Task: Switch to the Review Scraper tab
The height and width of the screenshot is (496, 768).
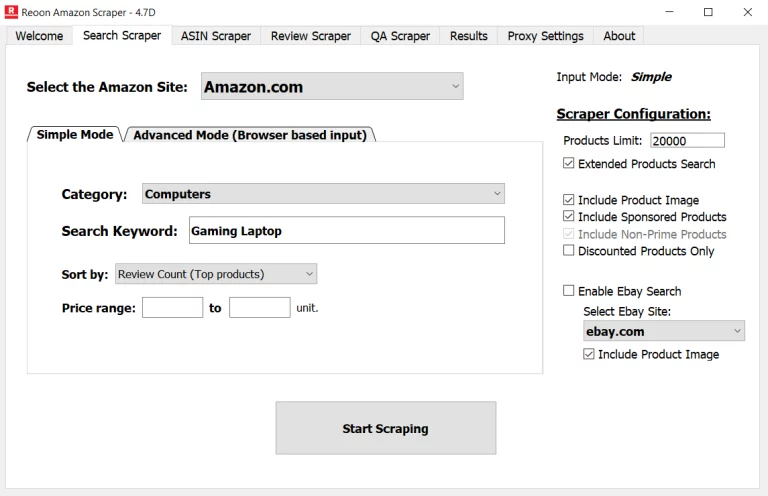Action: [x=311, y=36]
